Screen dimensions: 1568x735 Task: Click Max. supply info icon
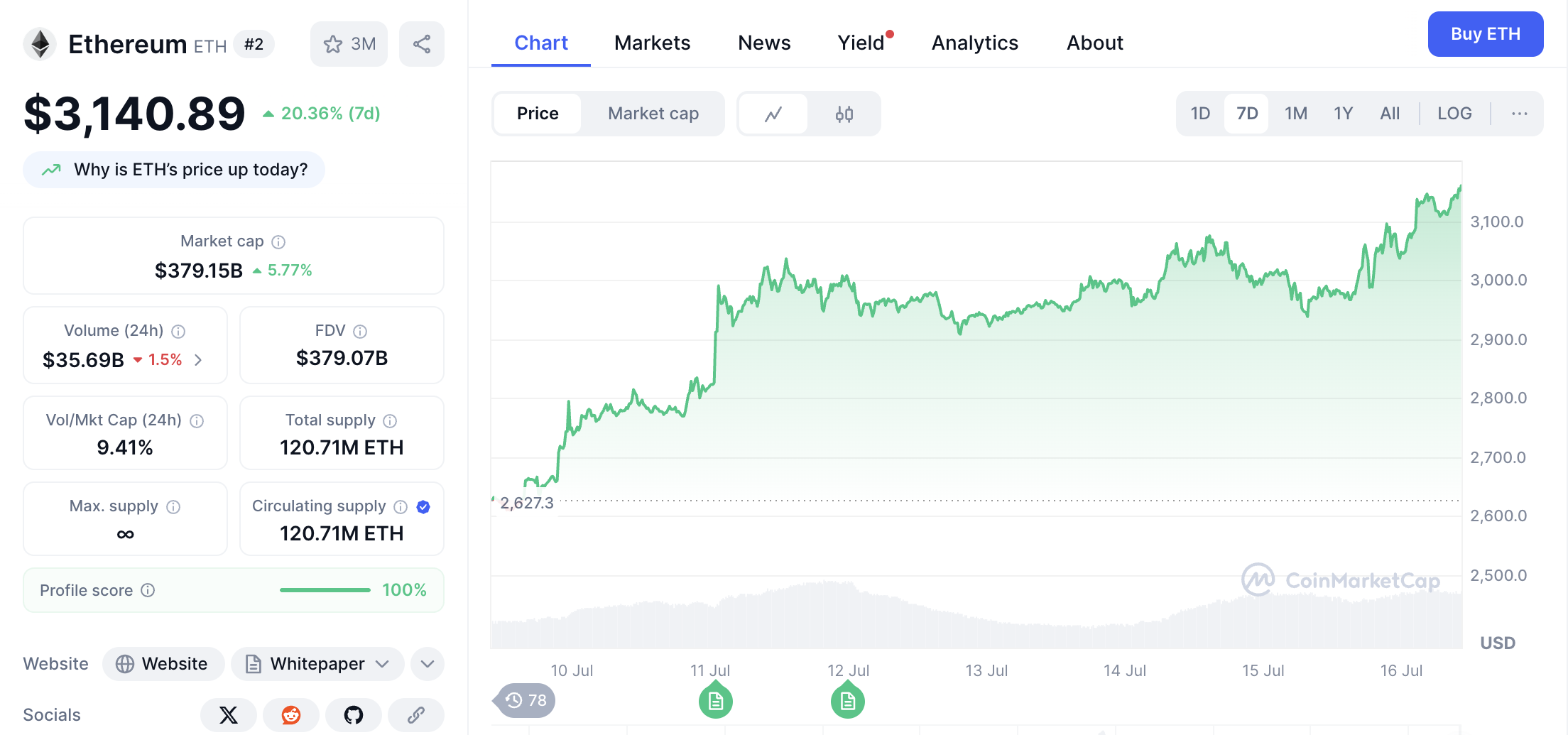pos(173,507)
